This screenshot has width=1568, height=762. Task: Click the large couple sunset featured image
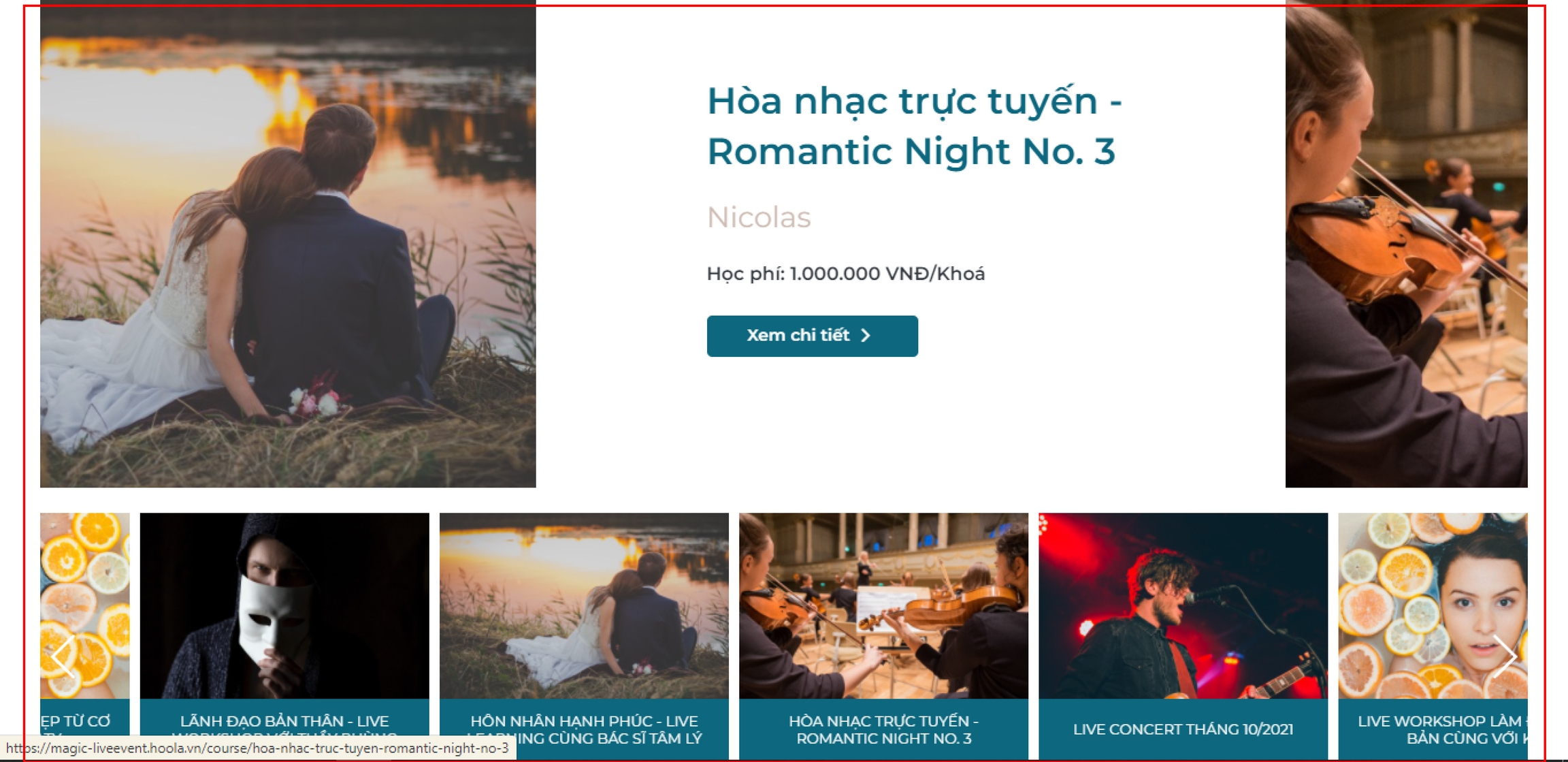coord(288,244)
